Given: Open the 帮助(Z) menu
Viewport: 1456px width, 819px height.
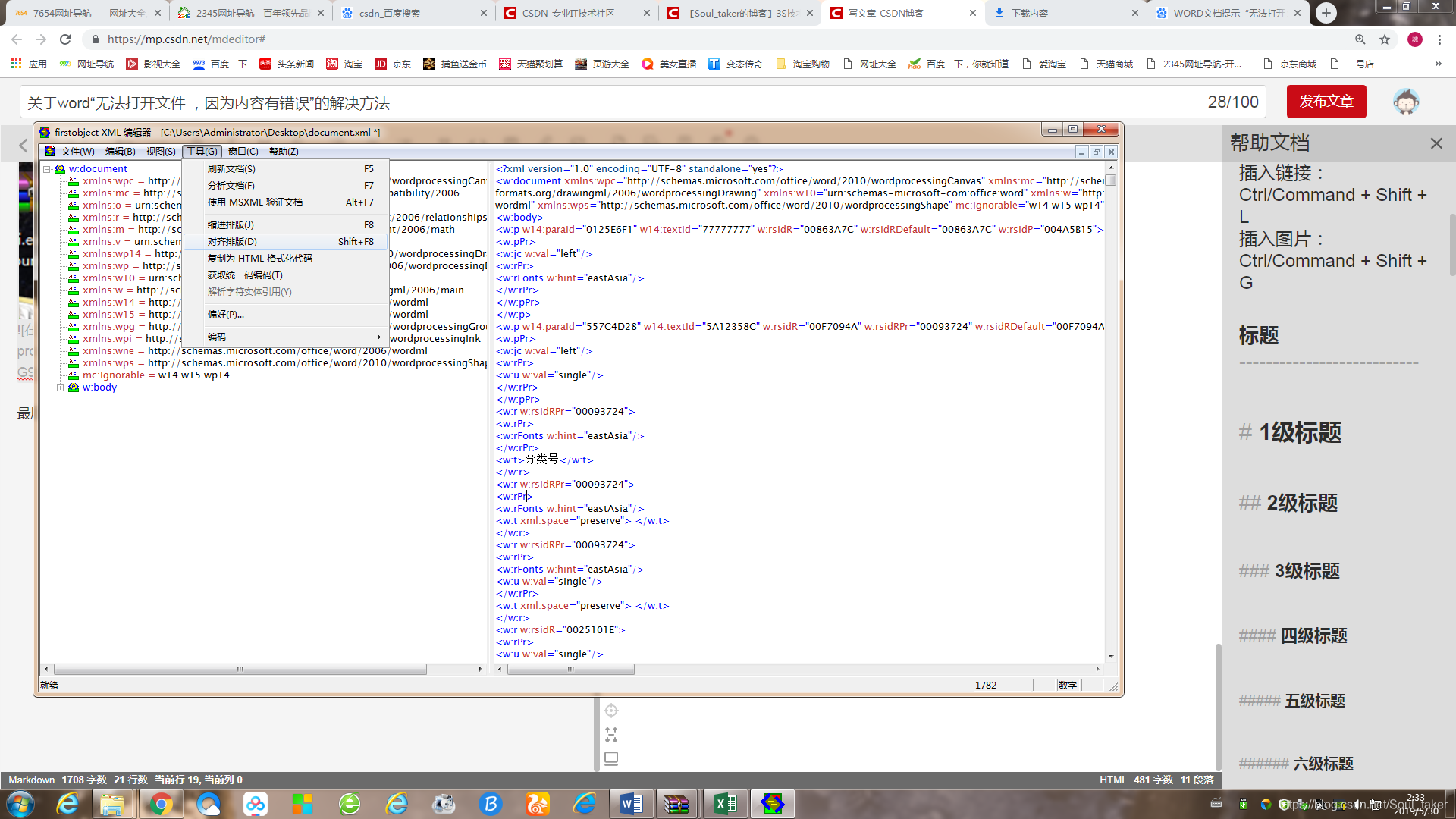Looking at the screenshot, I should (284, 152).
